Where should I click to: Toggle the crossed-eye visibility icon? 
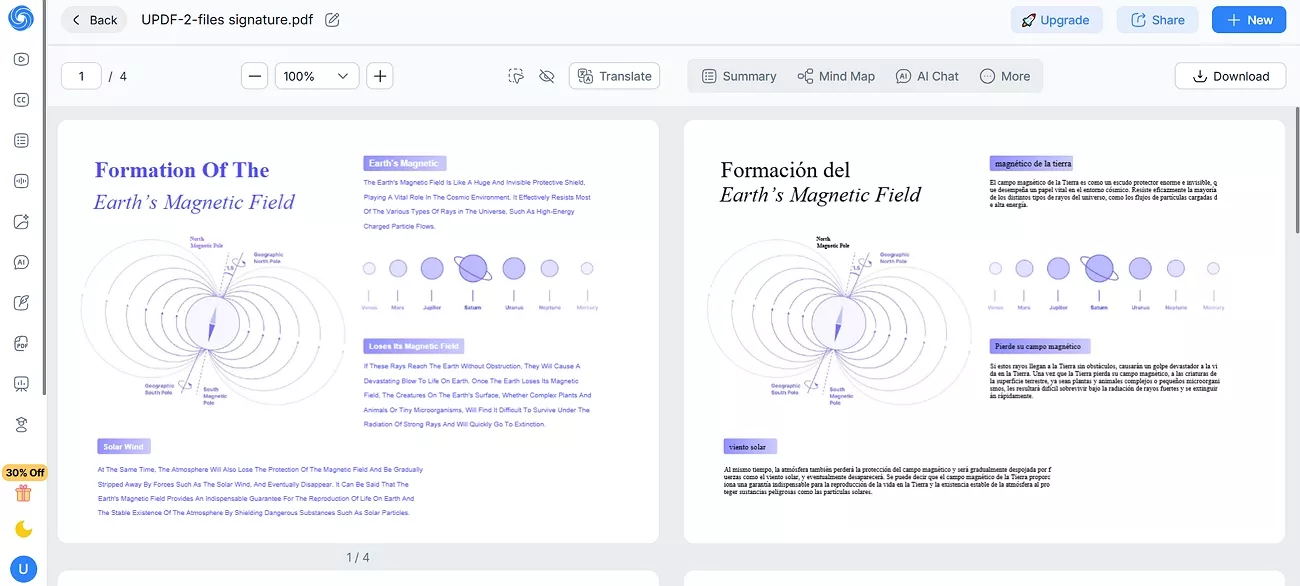(x=546, y=76)
